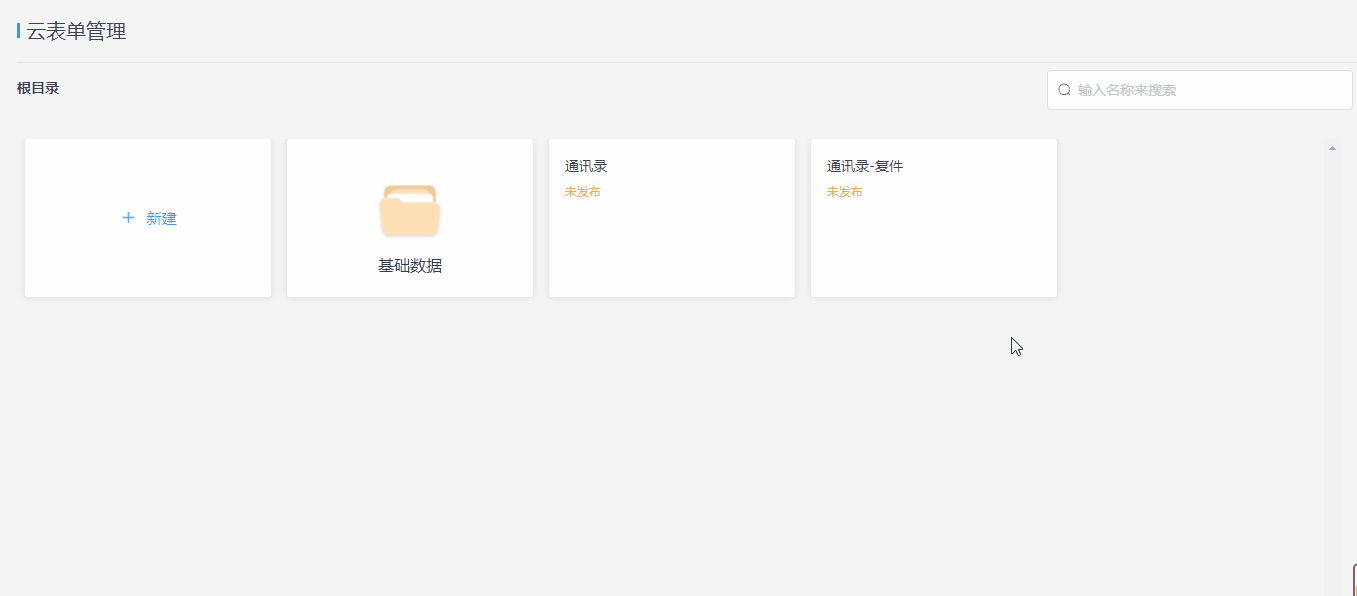The image size is (1357, 596).
Task: Click the 基础数据 folder name
Action: coord(410,266)
